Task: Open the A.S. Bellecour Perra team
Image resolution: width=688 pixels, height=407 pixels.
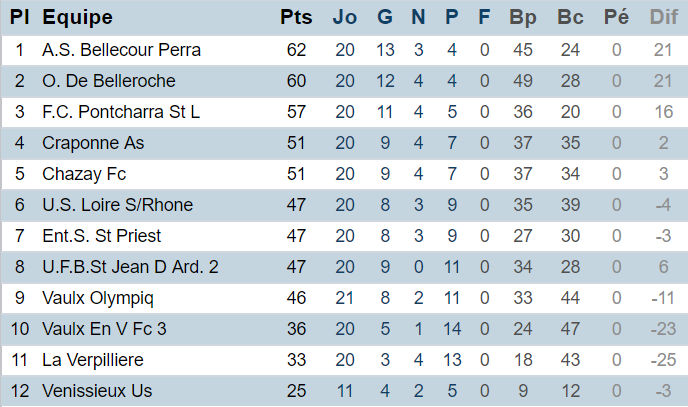Action: click(x=121, y=50)
